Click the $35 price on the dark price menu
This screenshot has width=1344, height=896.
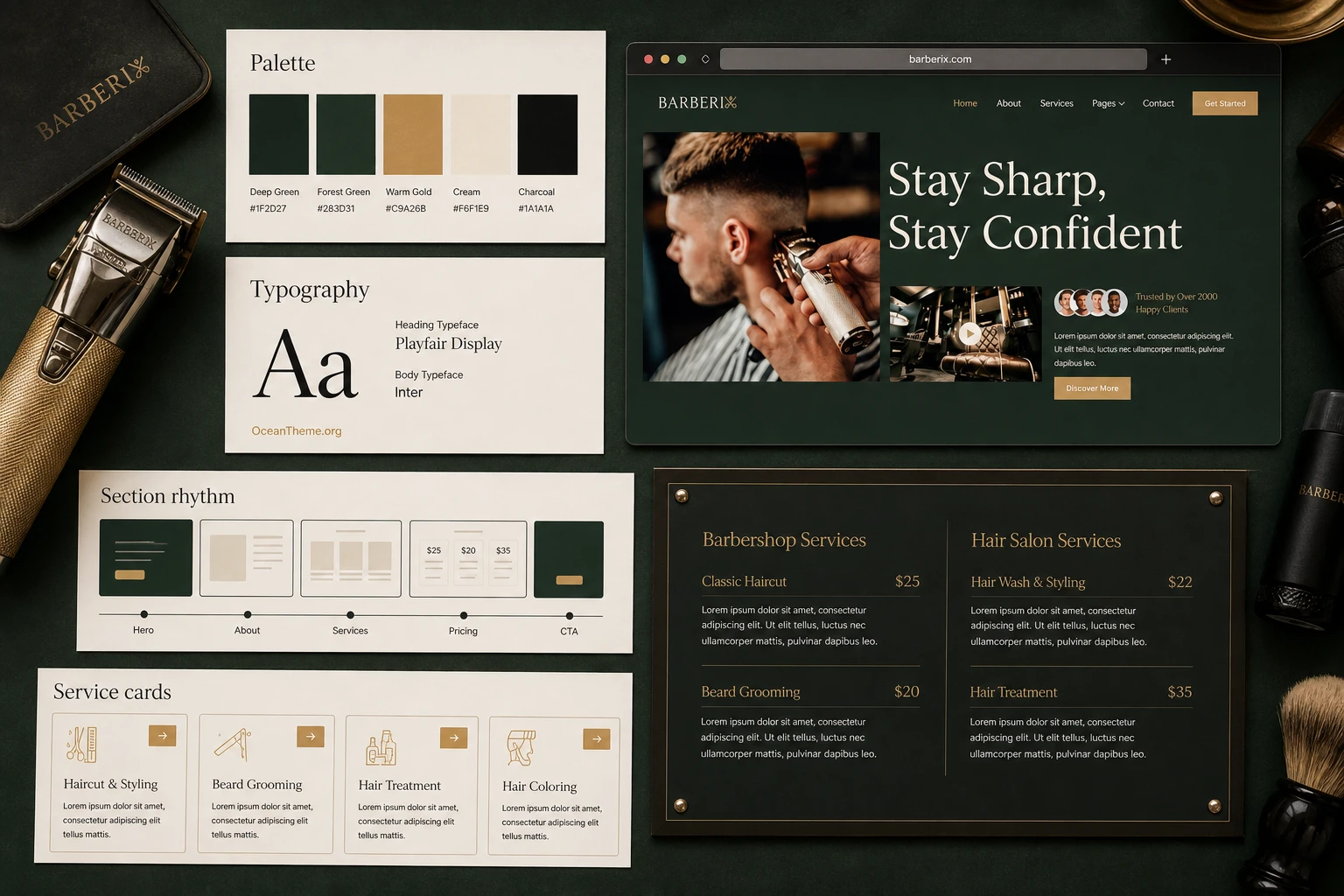click(1179, 692)
